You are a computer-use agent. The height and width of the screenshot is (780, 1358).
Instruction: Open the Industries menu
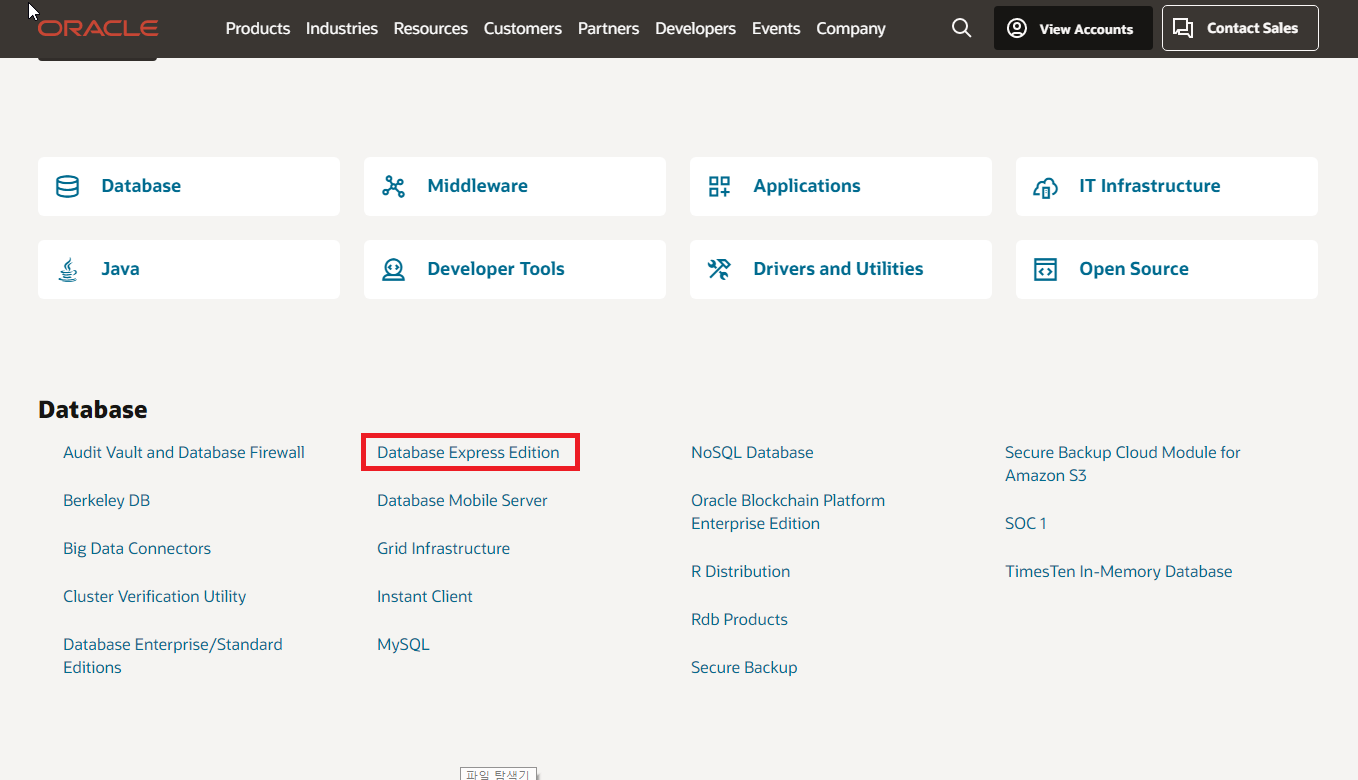pos(342,28)
